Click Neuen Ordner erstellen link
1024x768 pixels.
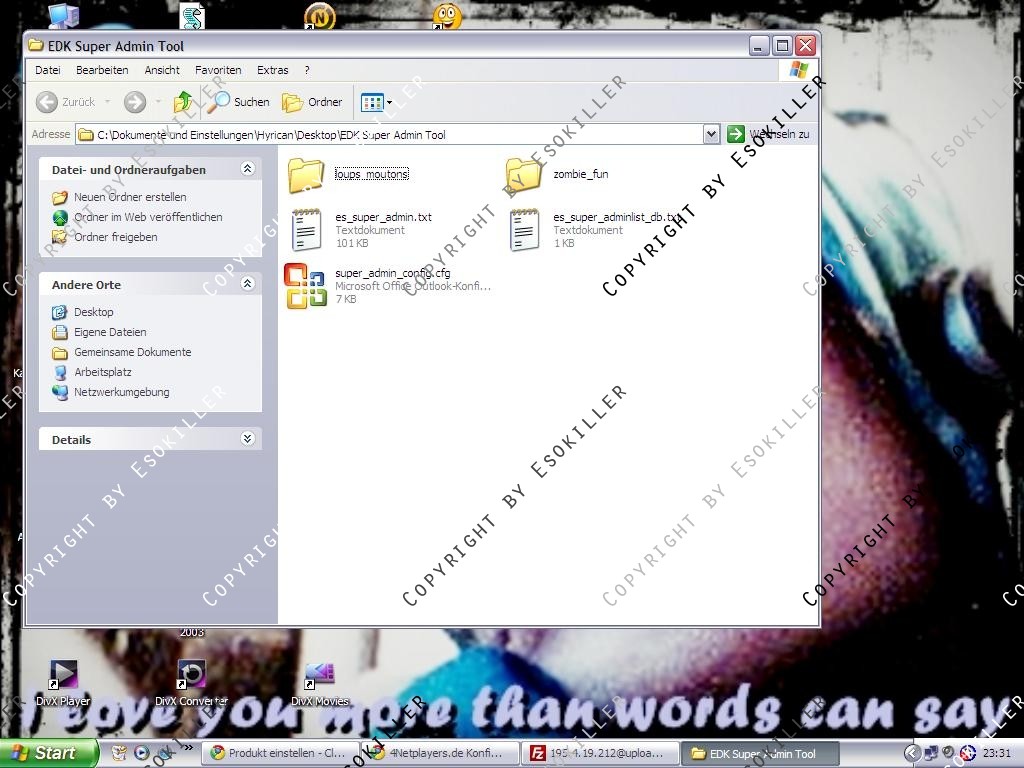(130, 197)
